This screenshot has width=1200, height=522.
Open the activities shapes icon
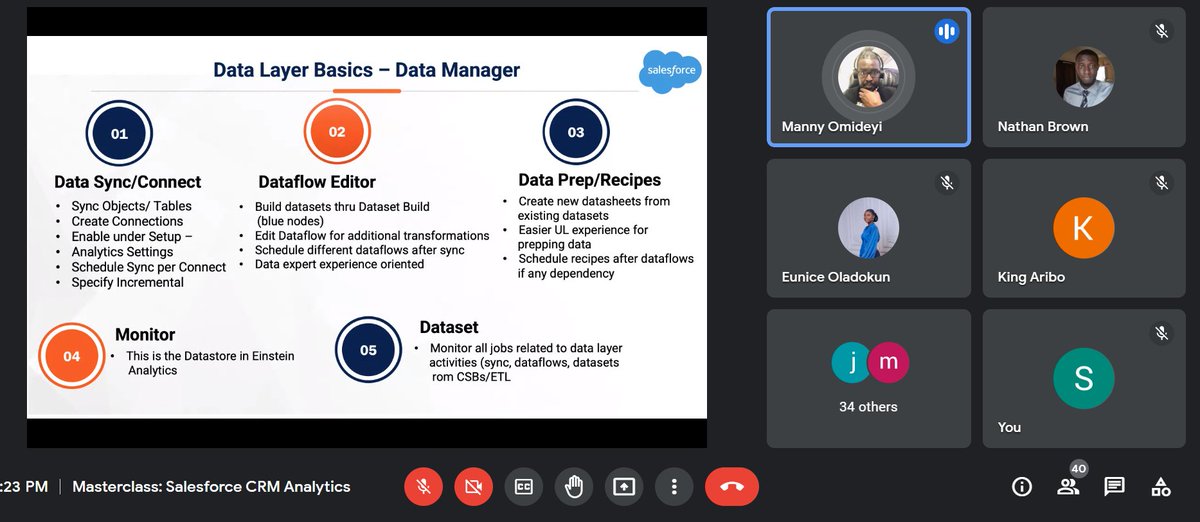(x=1160, y=487)
